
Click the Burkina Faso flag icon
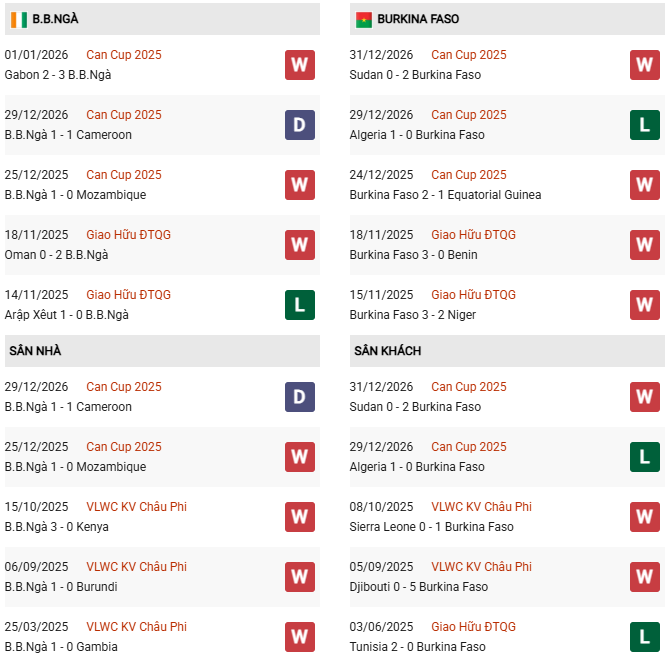pos(363,19)
